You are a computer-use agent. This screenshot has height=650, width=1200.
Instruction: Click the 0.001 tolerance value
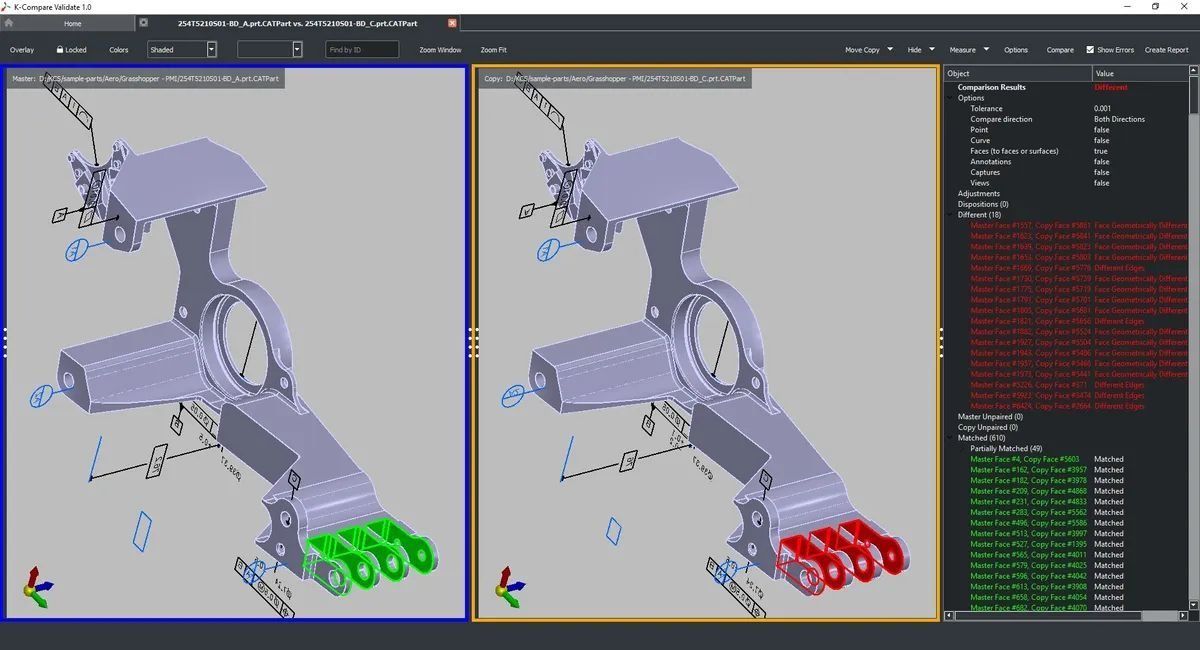1102,109
